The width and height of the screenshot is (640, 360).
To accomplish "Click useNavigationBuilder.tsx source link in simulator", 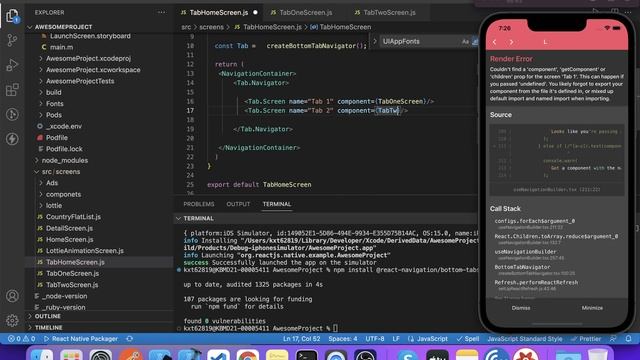I will tap(557, 189).
